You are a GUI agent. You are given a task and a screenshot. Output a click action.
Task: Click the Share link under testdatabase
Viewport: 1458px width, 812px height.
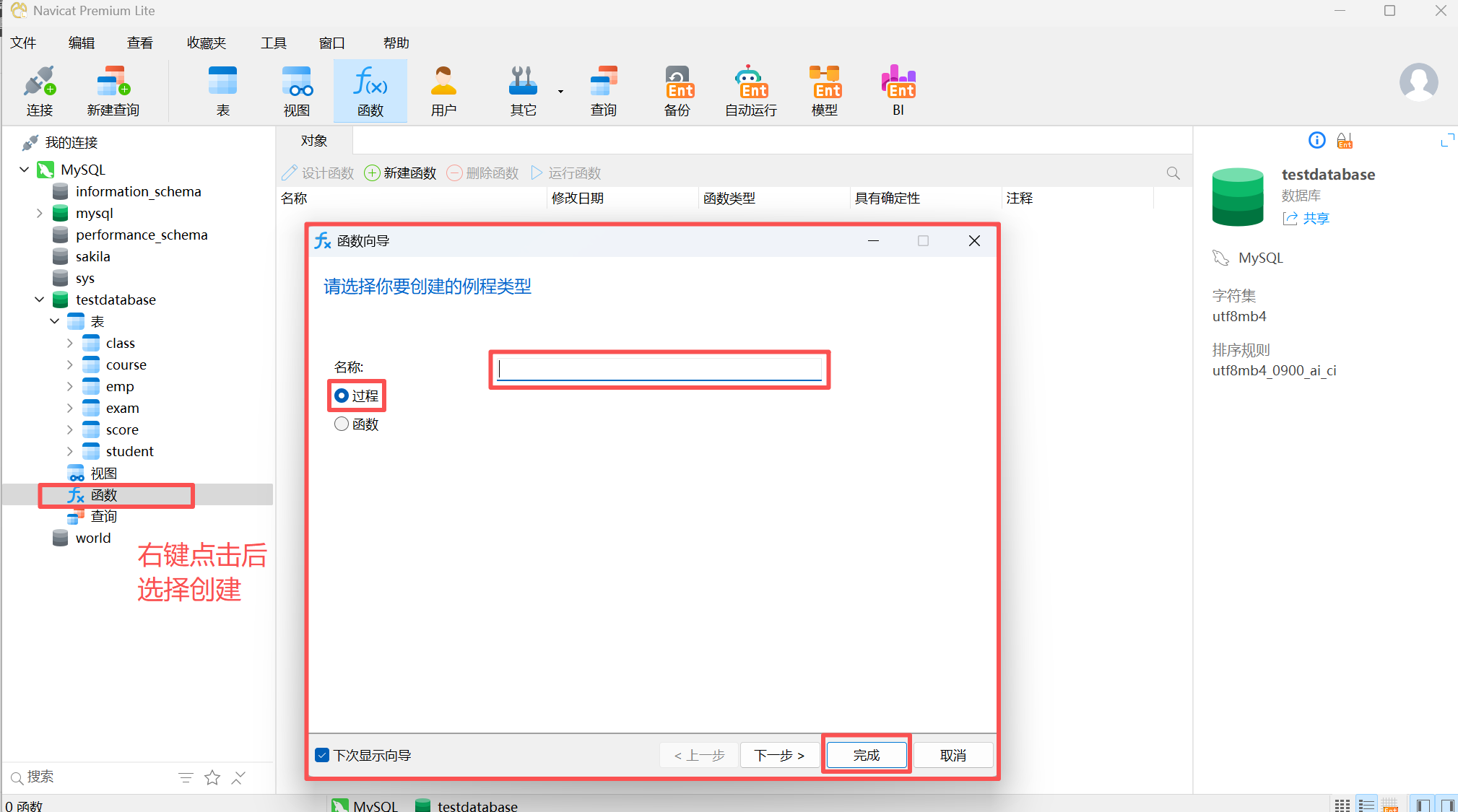click(x=1315, y=219)
